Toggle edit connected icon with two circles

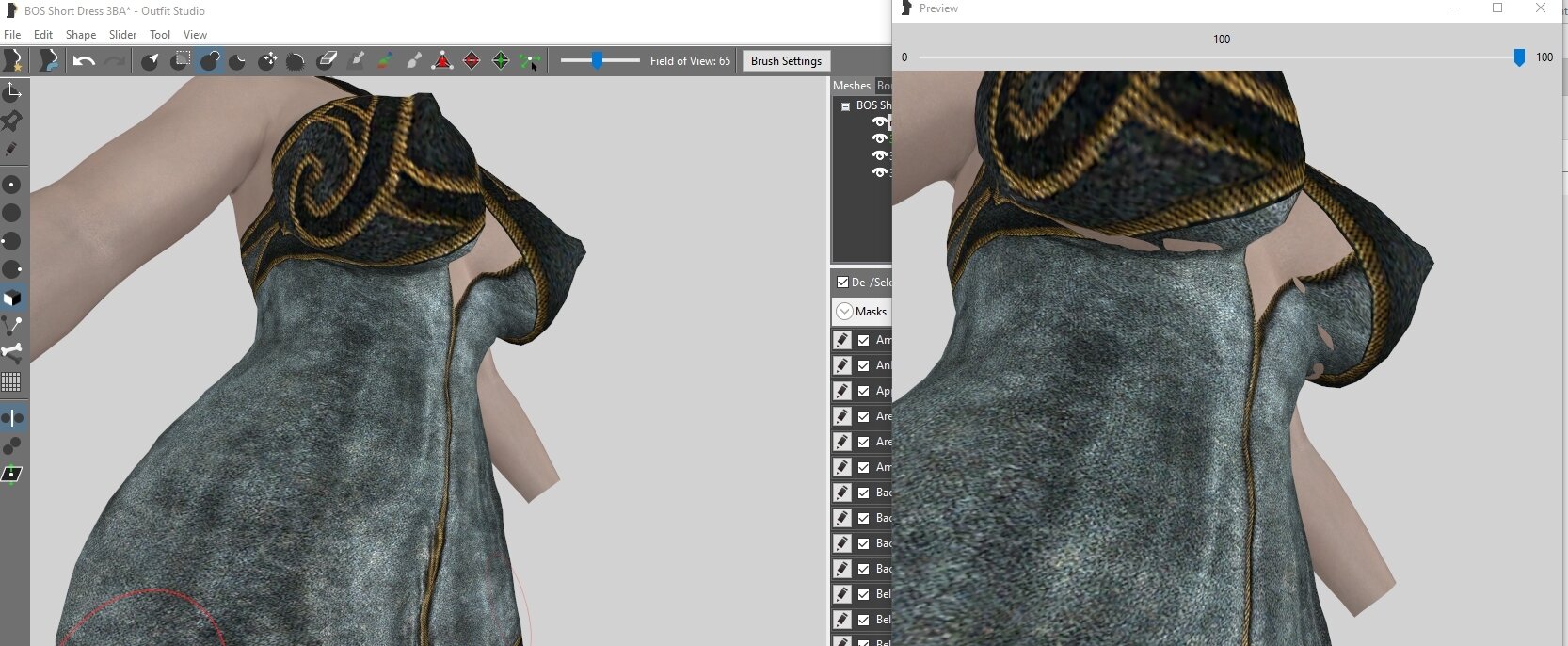tap(12, 445)
